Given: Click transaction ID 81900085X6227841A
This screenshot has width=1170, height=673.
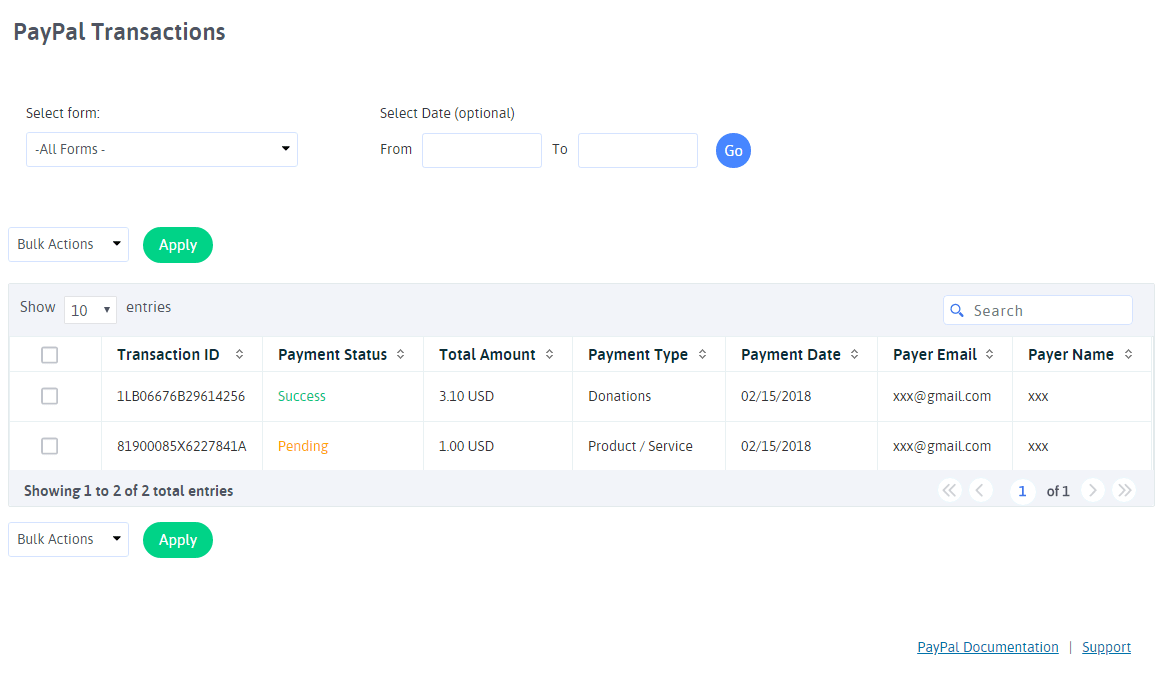Looking at the screenshot, I should pos(181,446).
